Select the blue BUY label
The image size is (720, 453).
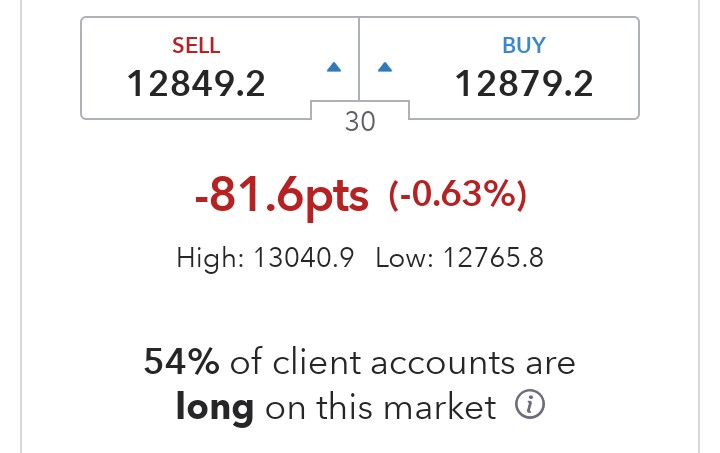click(524, 45)
